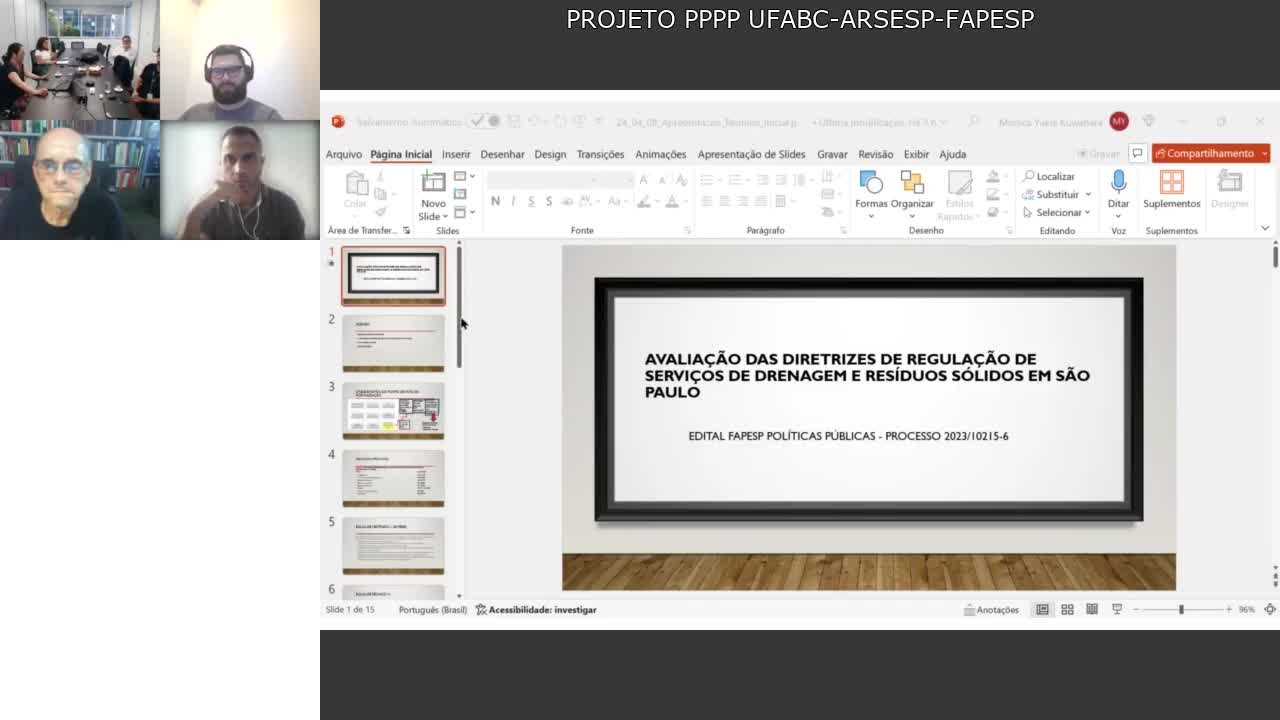Center the paragraph text
This screenshot has width=1280, height=720.
[x=724, y=201]
